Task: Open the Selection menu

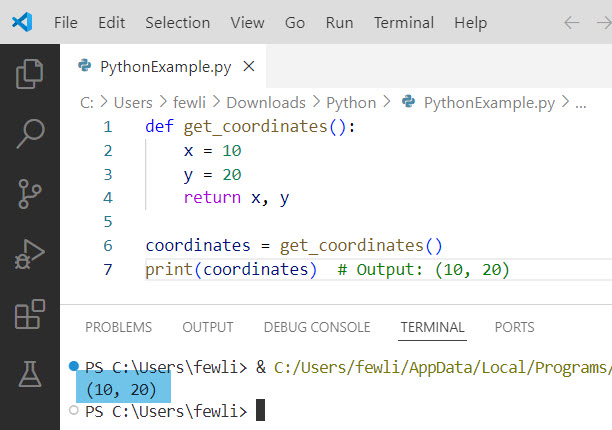Action: click(x=178, y=23)
